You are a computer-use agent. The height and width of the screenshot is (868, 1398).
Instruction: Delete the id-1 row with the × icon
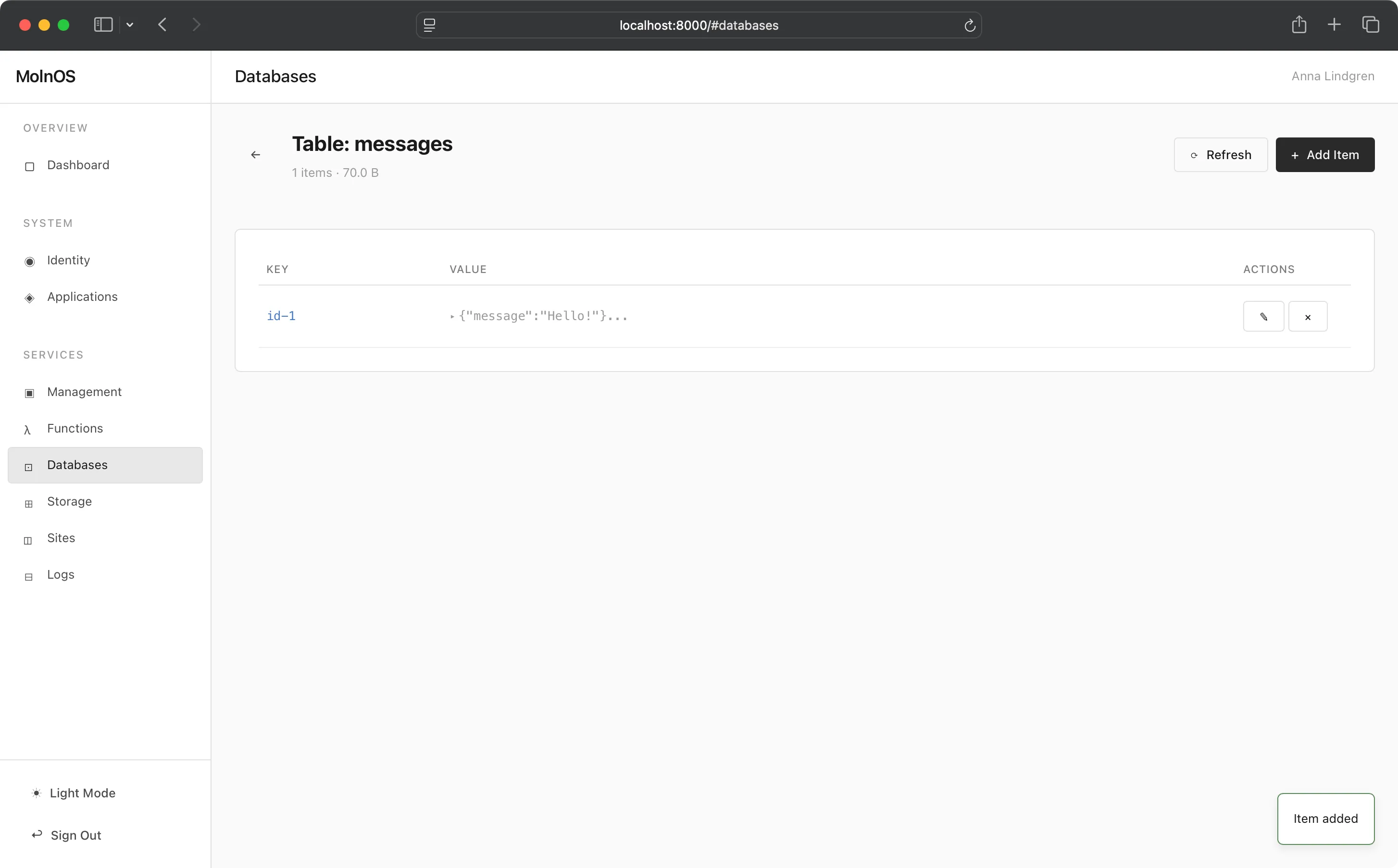[x=1309, y=316]
